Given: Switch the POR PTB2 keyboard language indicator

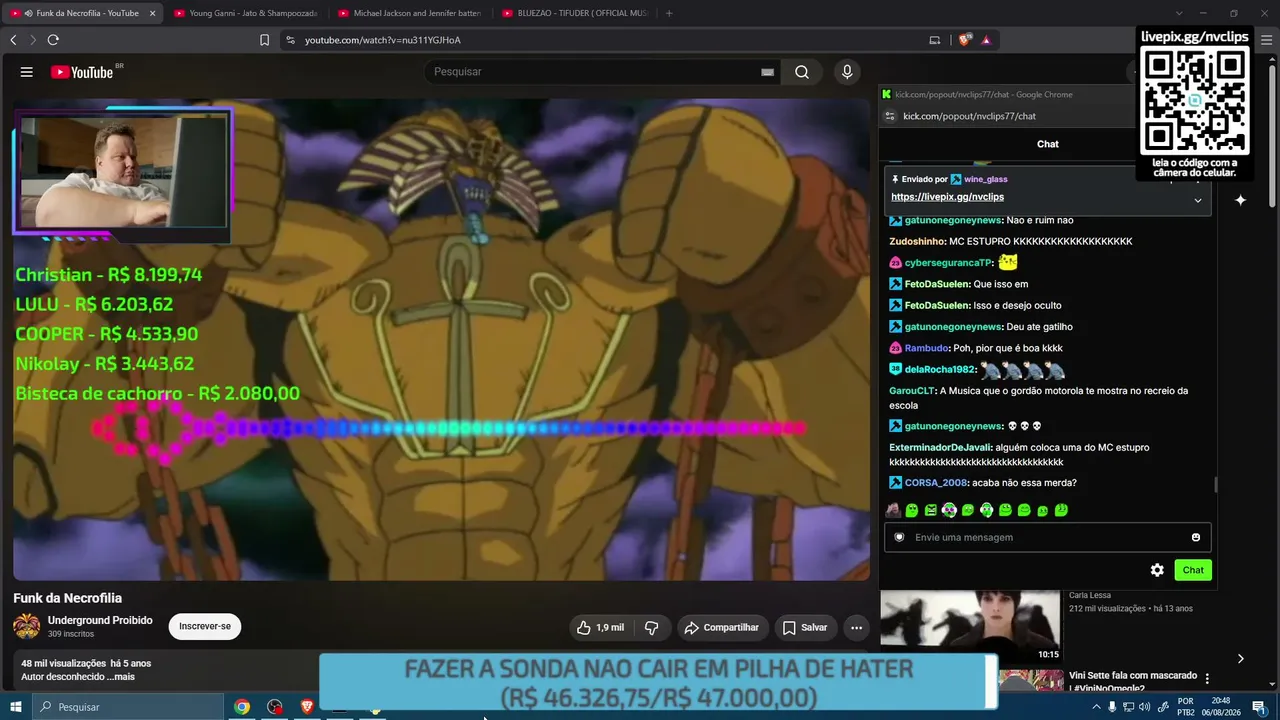Looking at the screenshot, I should pos(1186,707).
